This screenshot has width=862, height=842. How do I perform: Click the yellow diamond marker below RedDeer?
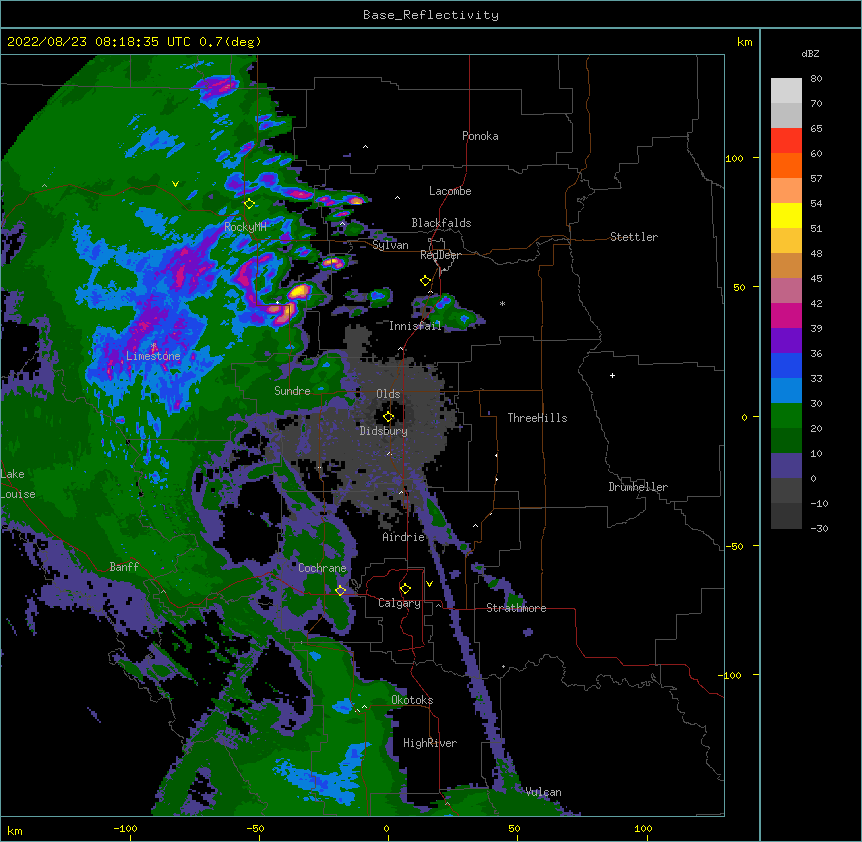[x=426, y=281]
